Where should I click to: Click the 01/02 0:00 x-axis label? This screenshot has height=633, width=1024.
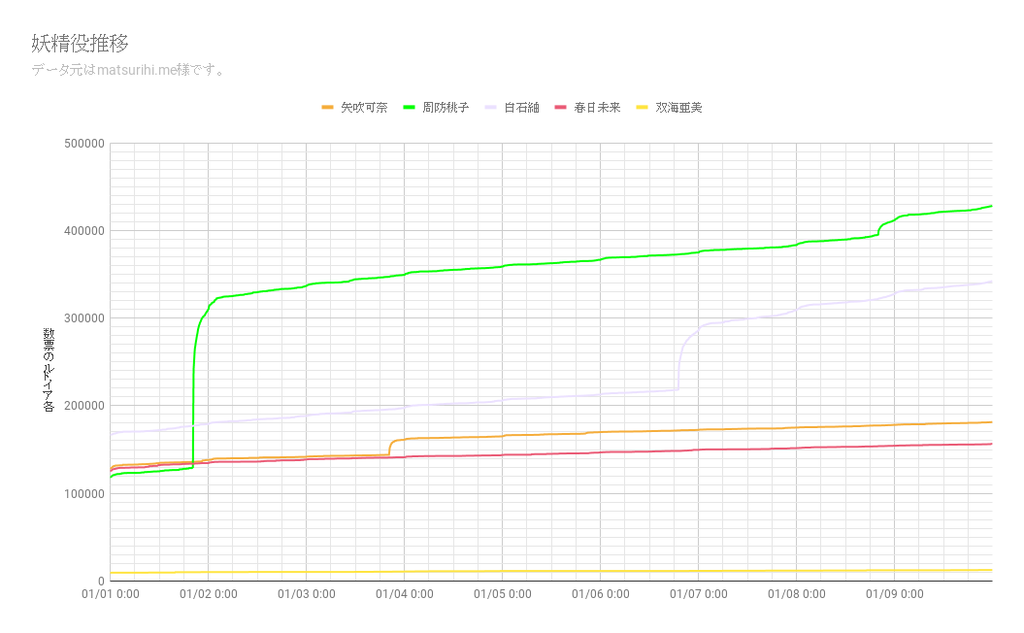coord(208,594)
